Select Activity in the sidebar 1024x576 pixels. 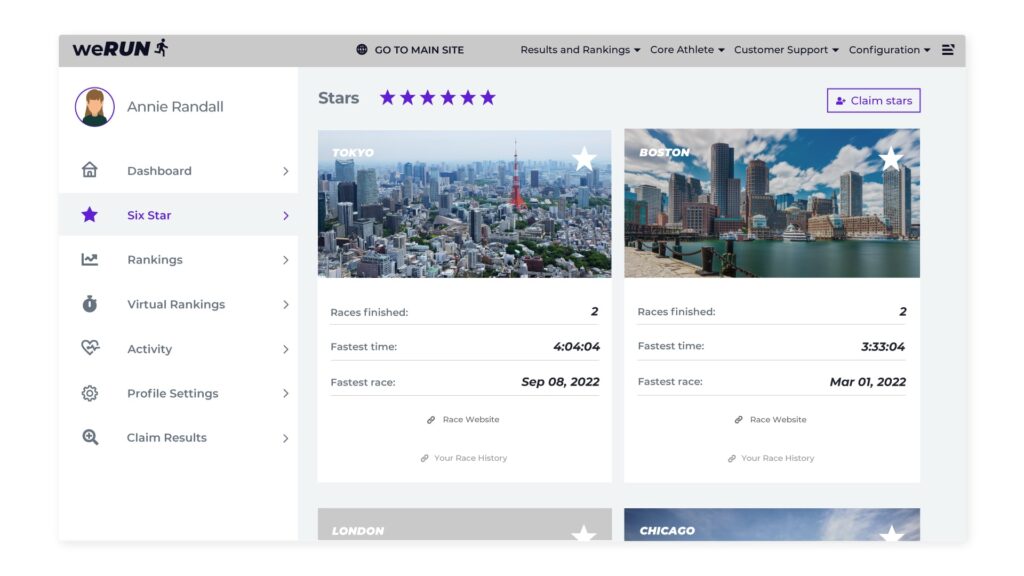point(178,349)
